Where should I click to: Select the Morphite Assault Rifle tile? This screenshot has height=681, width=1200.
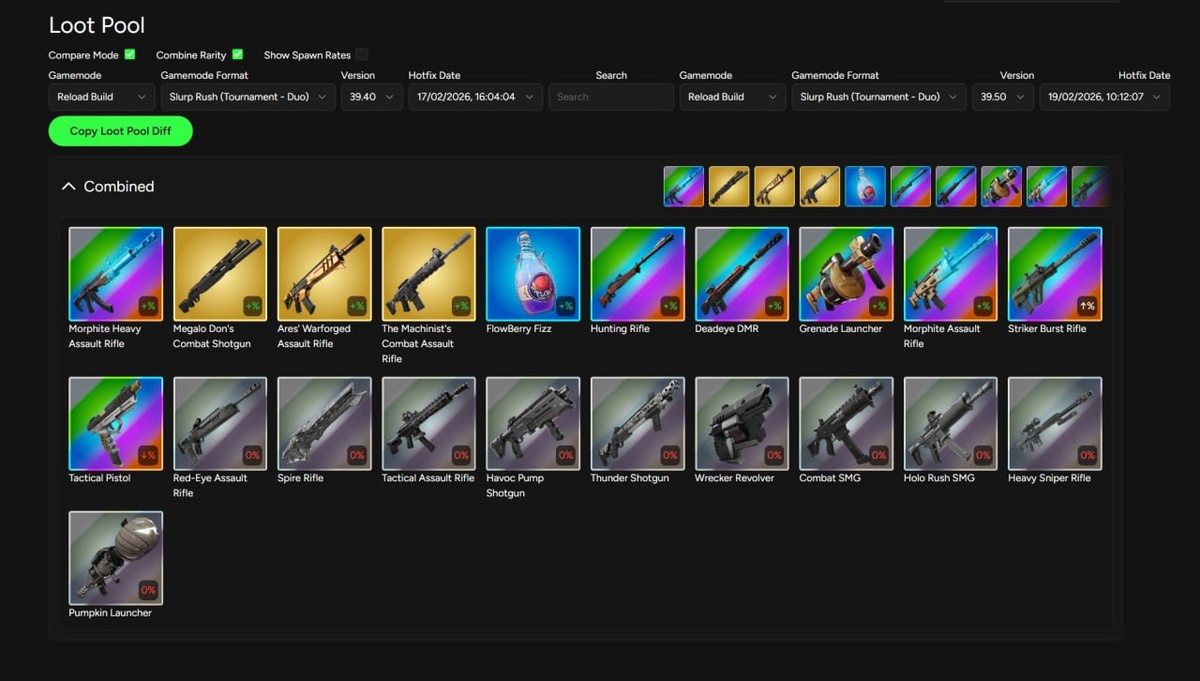point(950,274)
